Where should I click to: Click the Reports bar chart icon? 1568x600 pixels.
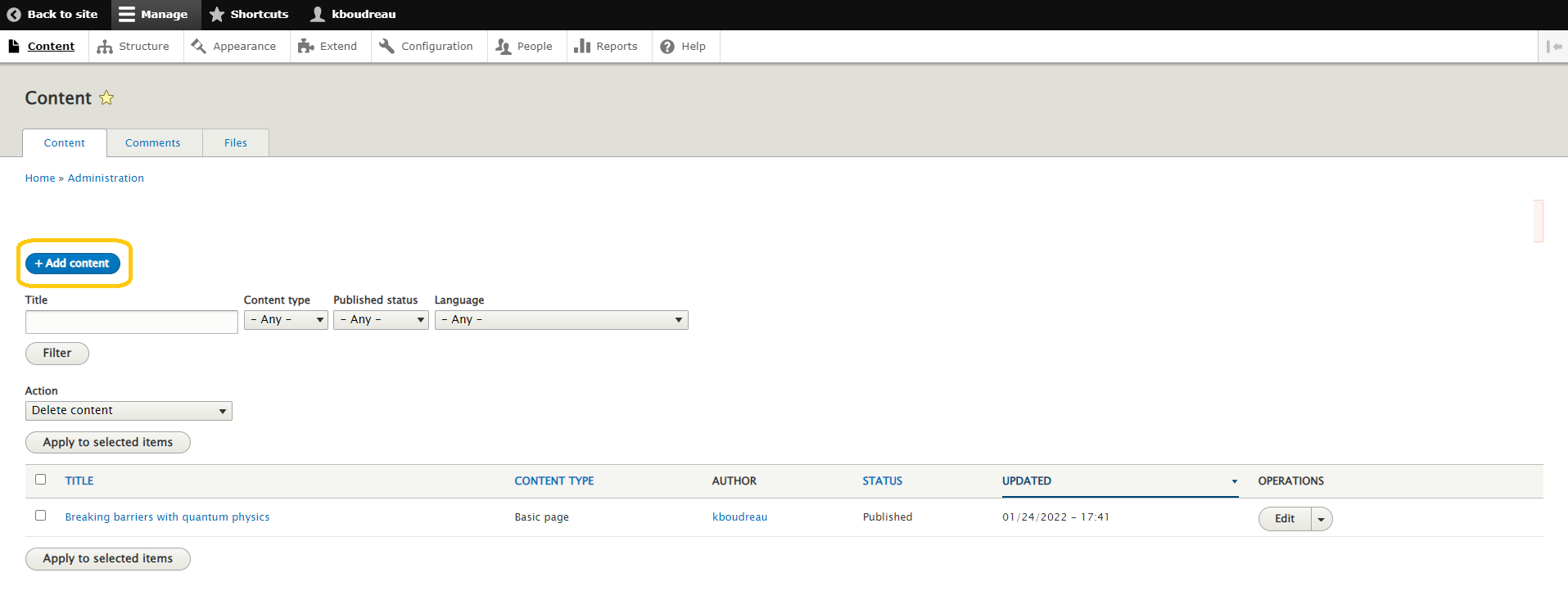click(x=582, y=47)
